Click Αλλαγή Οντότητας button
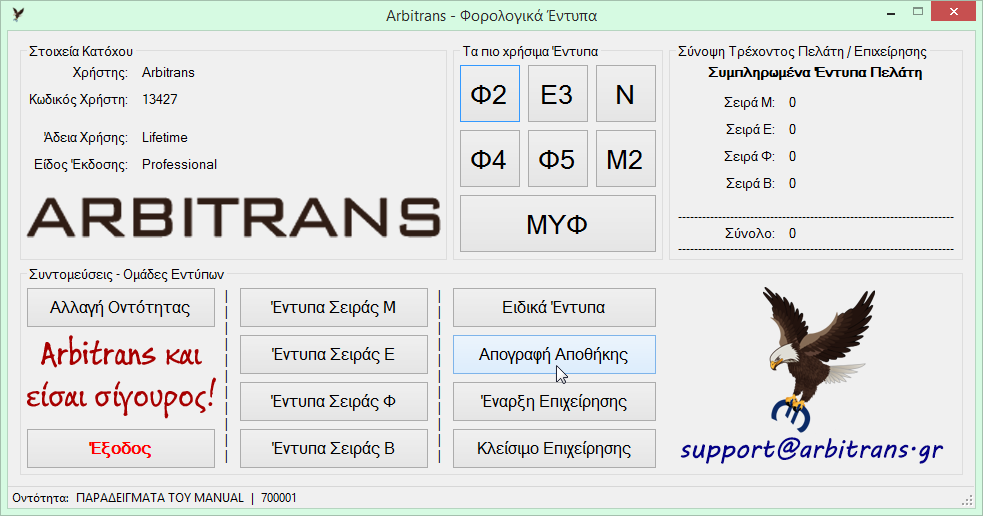 click(x=120, y=307)
